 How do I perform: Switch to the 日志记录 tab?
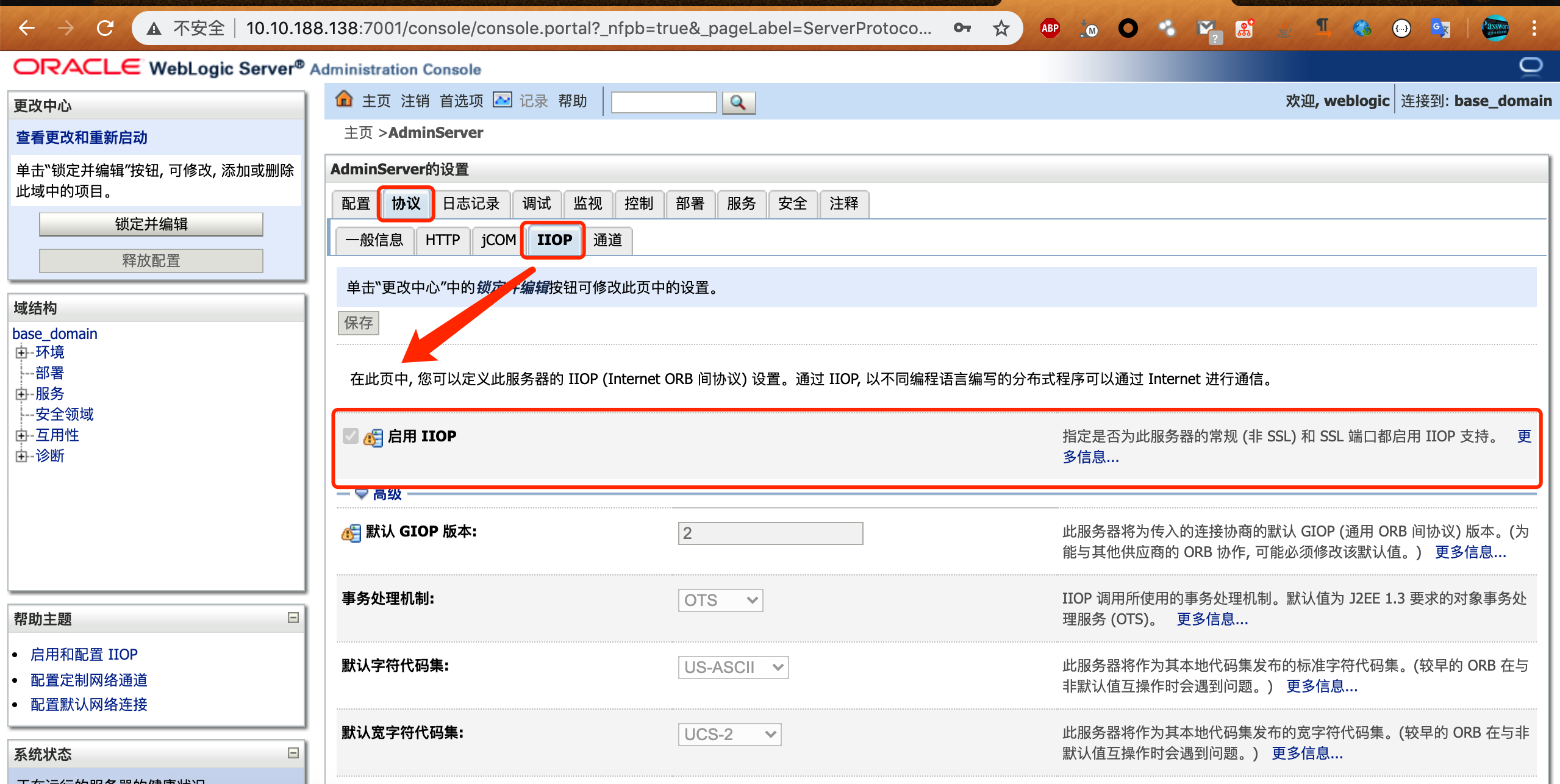471,204
